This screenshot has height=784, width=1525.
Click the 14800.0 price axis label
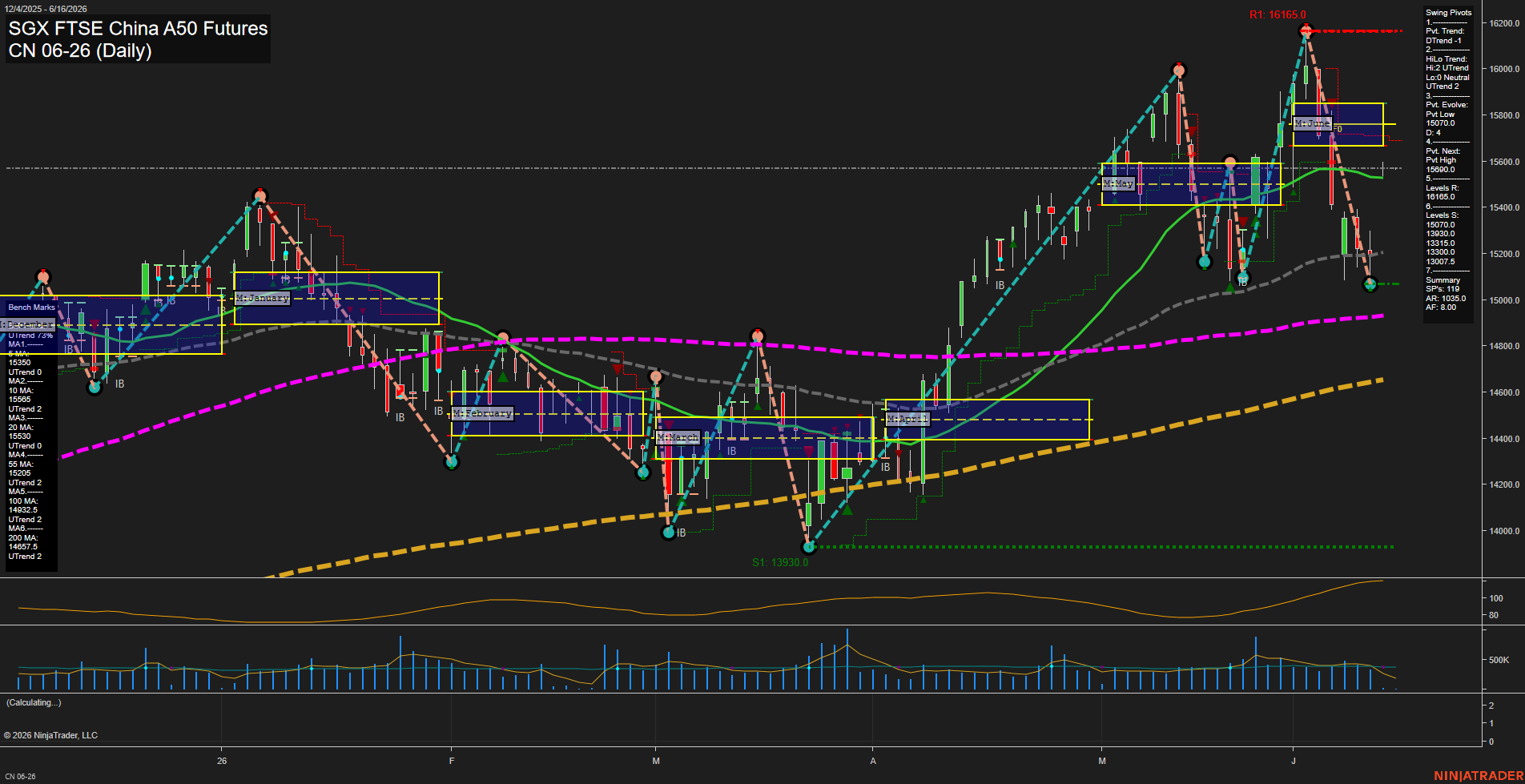pyautogui.click(x=1504, y=346)
